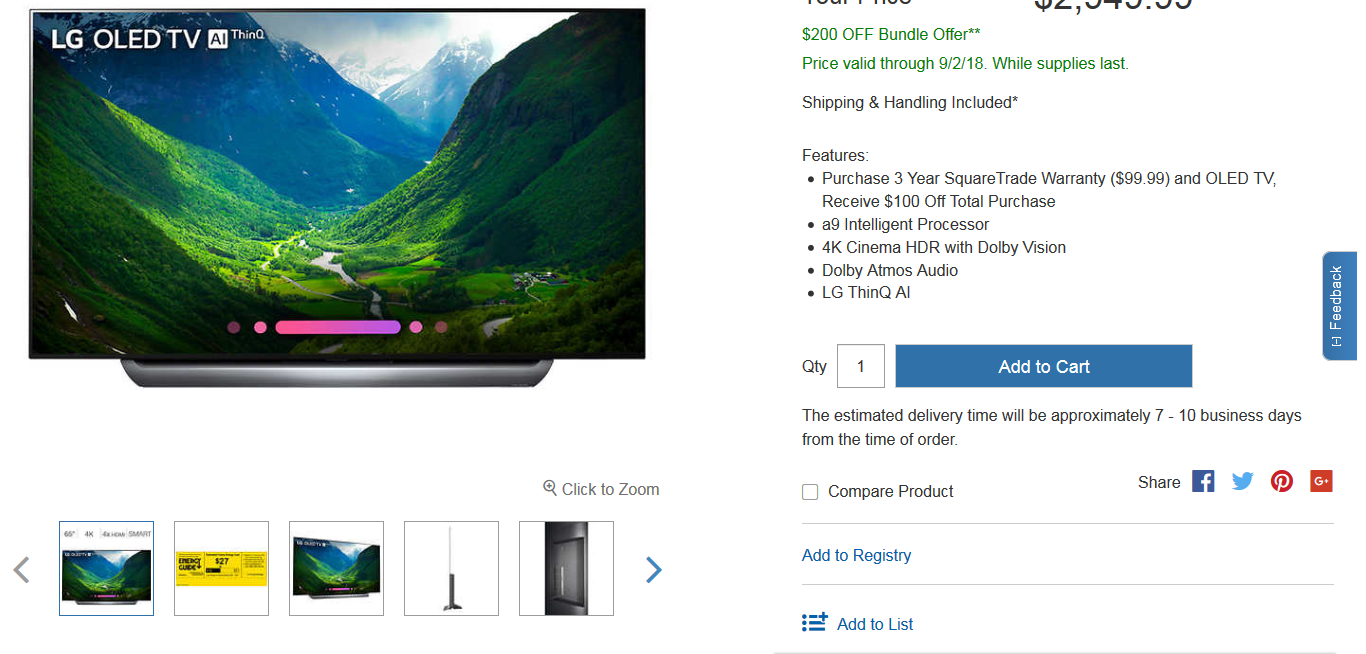The width and height of the screenshot is (1366, 654).
Task: Click the main LG OLED TV image
Action: (x=337, y=198)
